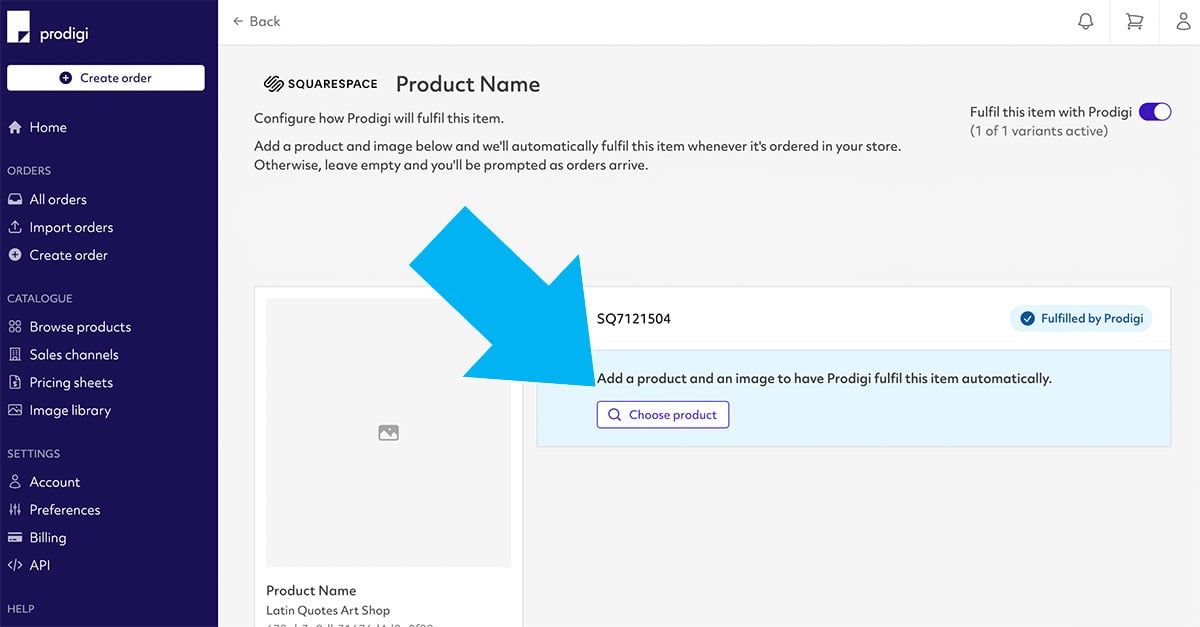Click the Squarespace logo
The image size is (1200, 627).
pyautogui.click(x=320, y=84)
